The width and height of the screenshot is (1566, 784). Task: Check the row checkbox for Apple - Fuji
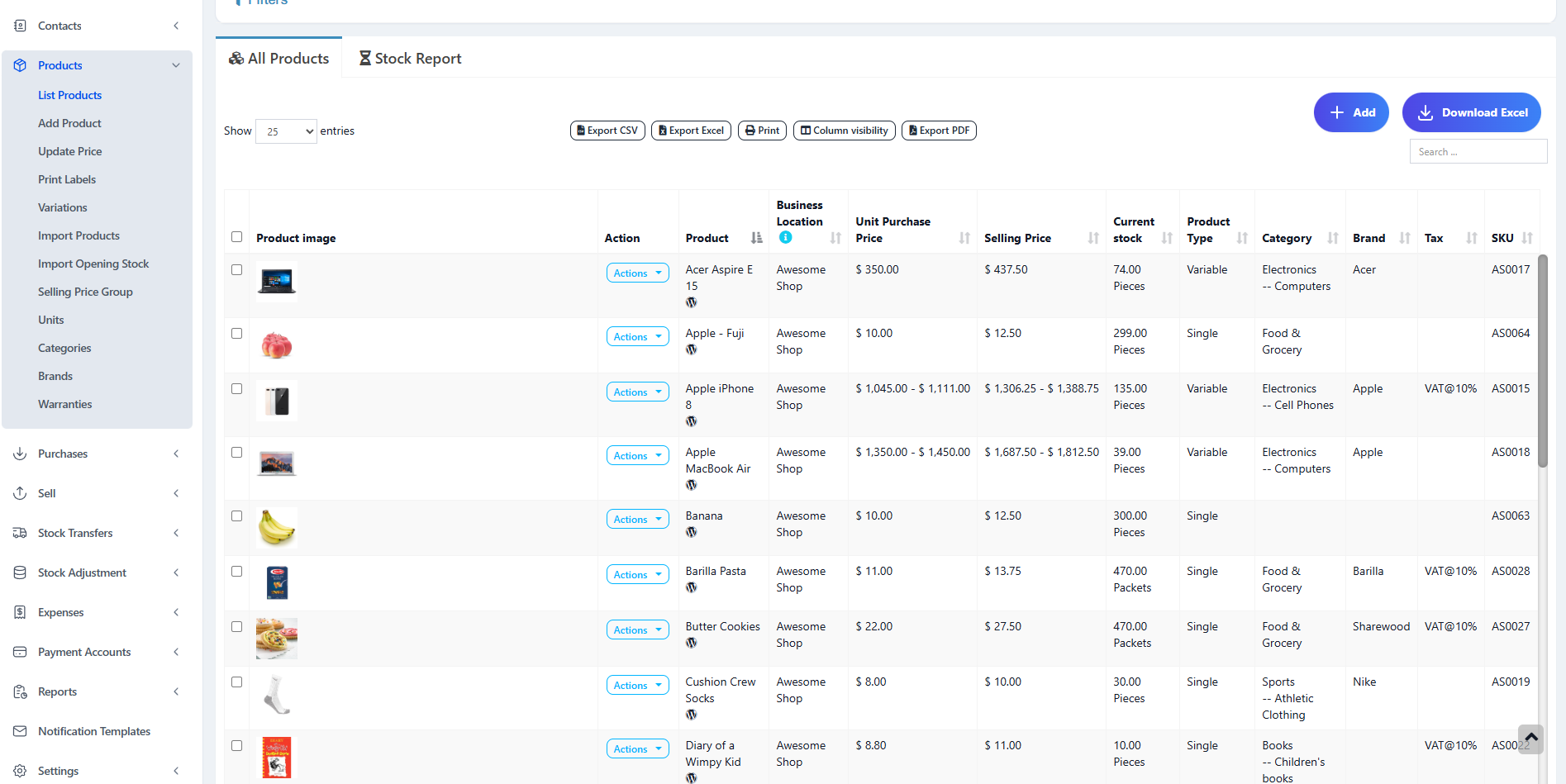tap(236, 334)
